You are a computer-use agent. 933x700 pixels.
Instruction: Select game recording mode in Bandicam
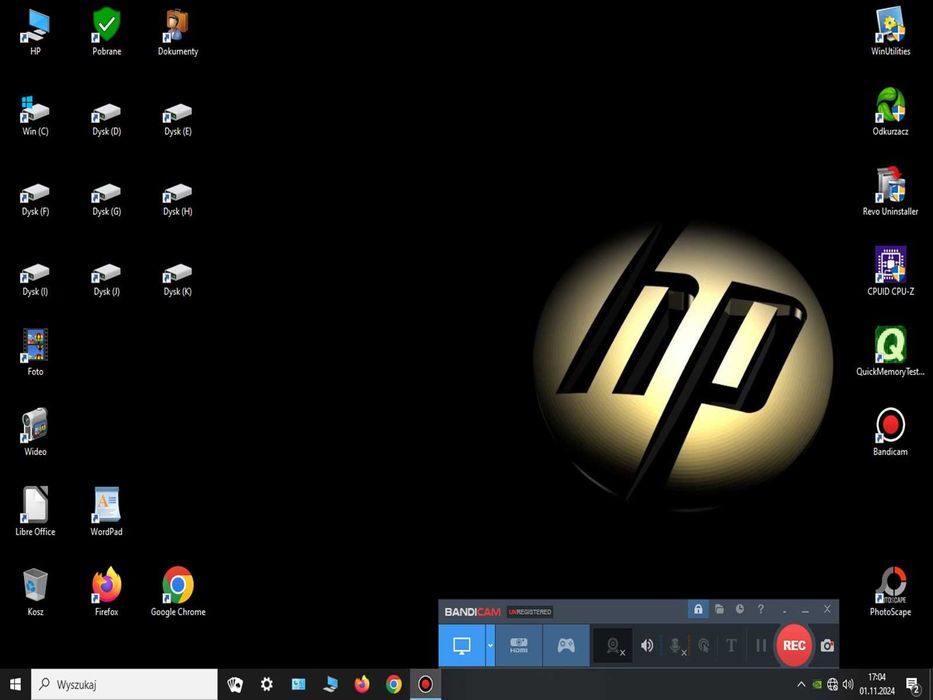pos(566,645)
